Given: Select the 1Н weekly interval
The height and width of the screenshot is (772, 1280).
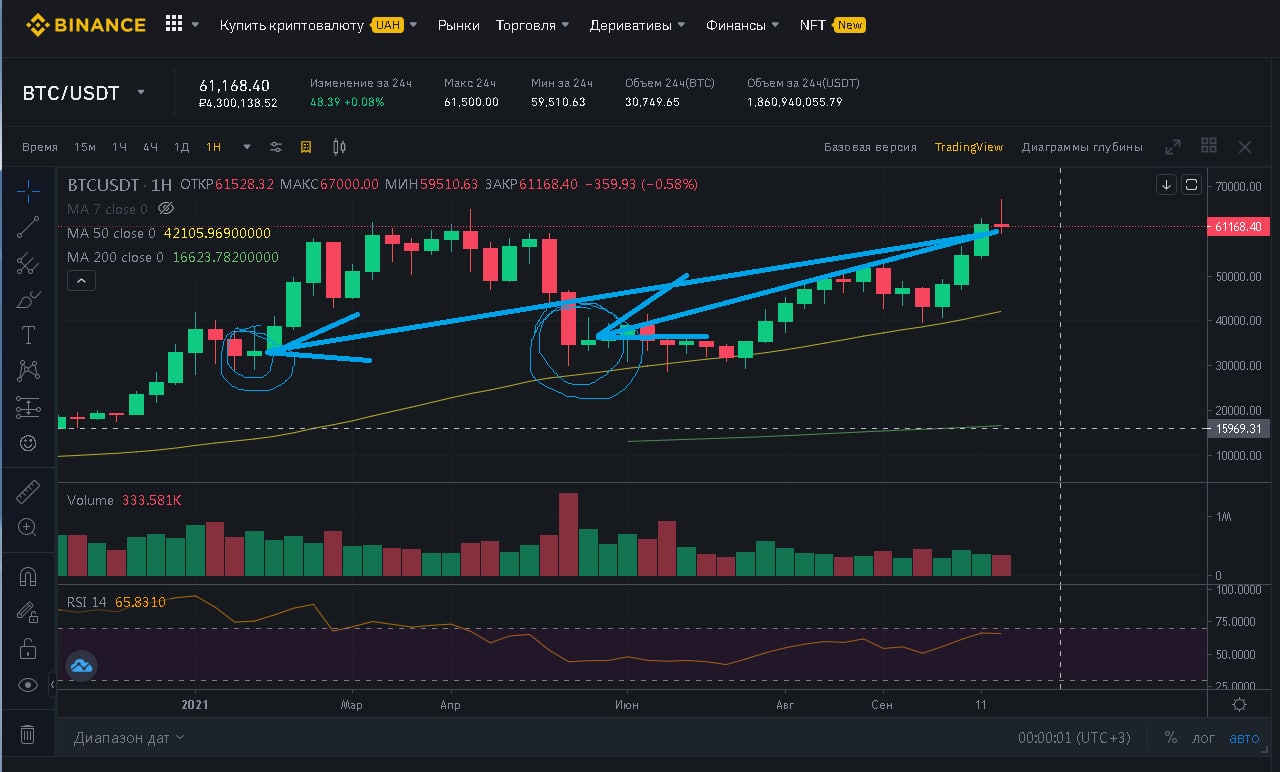Looking at the screenshot, I should pos(214,147).
